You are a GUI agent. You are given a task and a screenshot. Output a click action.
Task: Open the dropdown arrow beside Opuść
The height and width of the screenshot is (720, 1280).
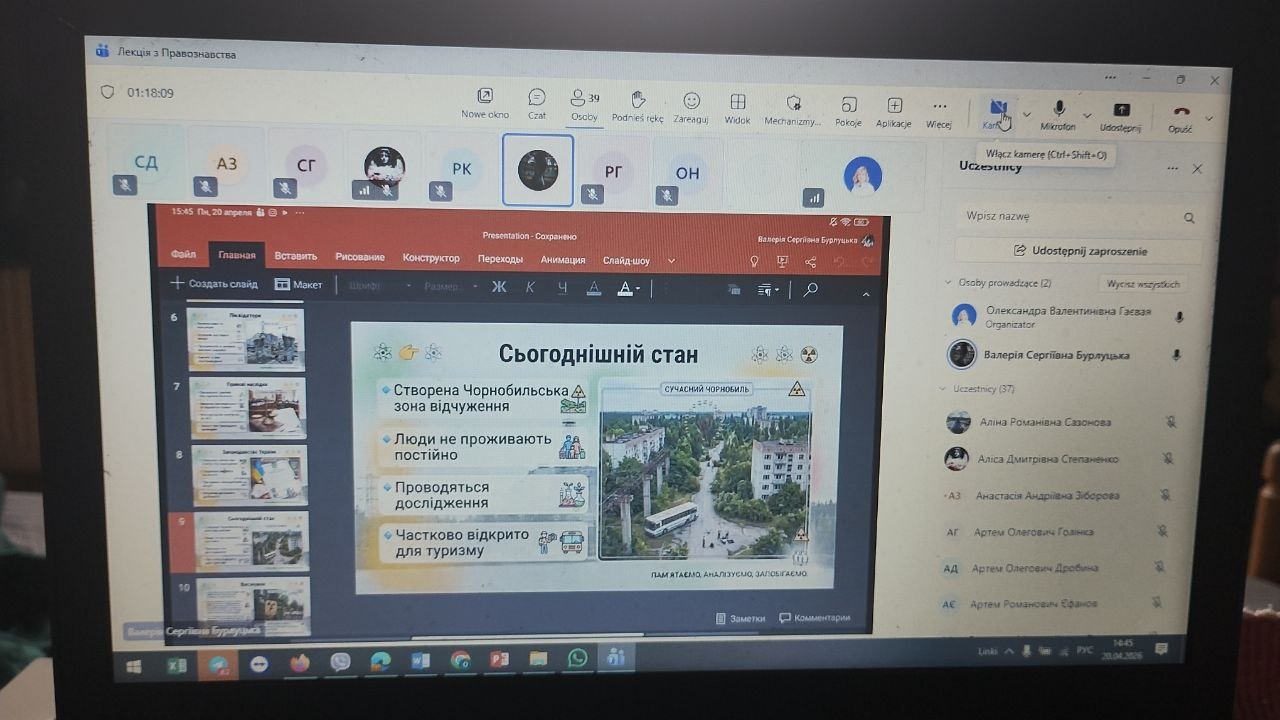point(1209,118)
